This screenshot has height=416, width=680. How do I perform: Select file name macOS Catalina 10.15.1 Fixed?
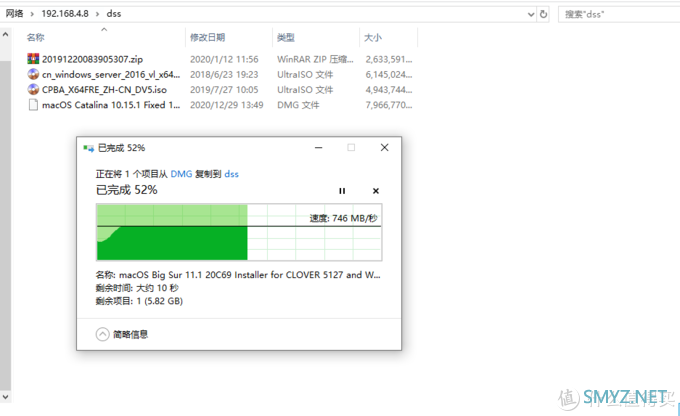click(111, 105)
